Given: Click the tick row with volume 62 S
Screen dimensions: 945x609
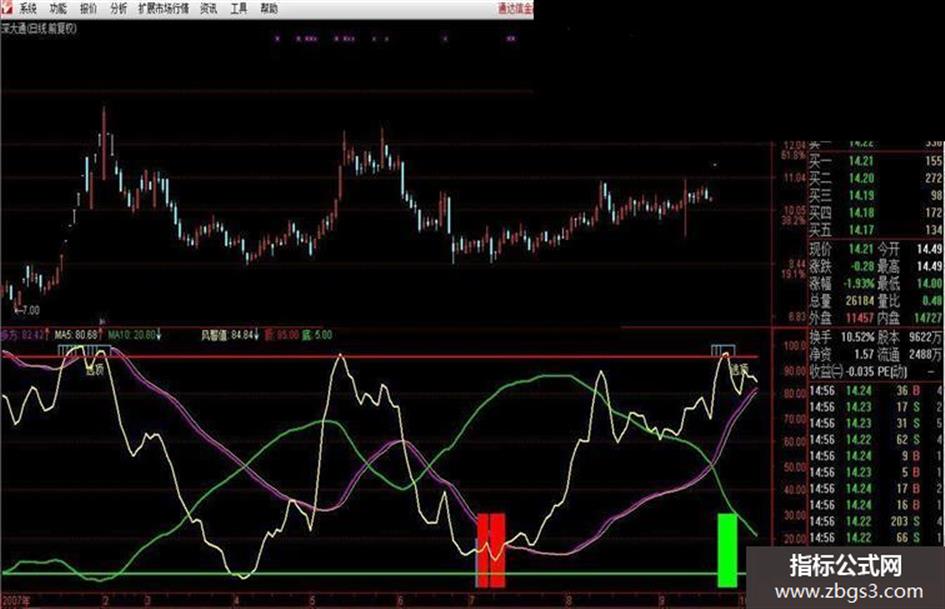Looking at the screenshot, I should [876, 440].
